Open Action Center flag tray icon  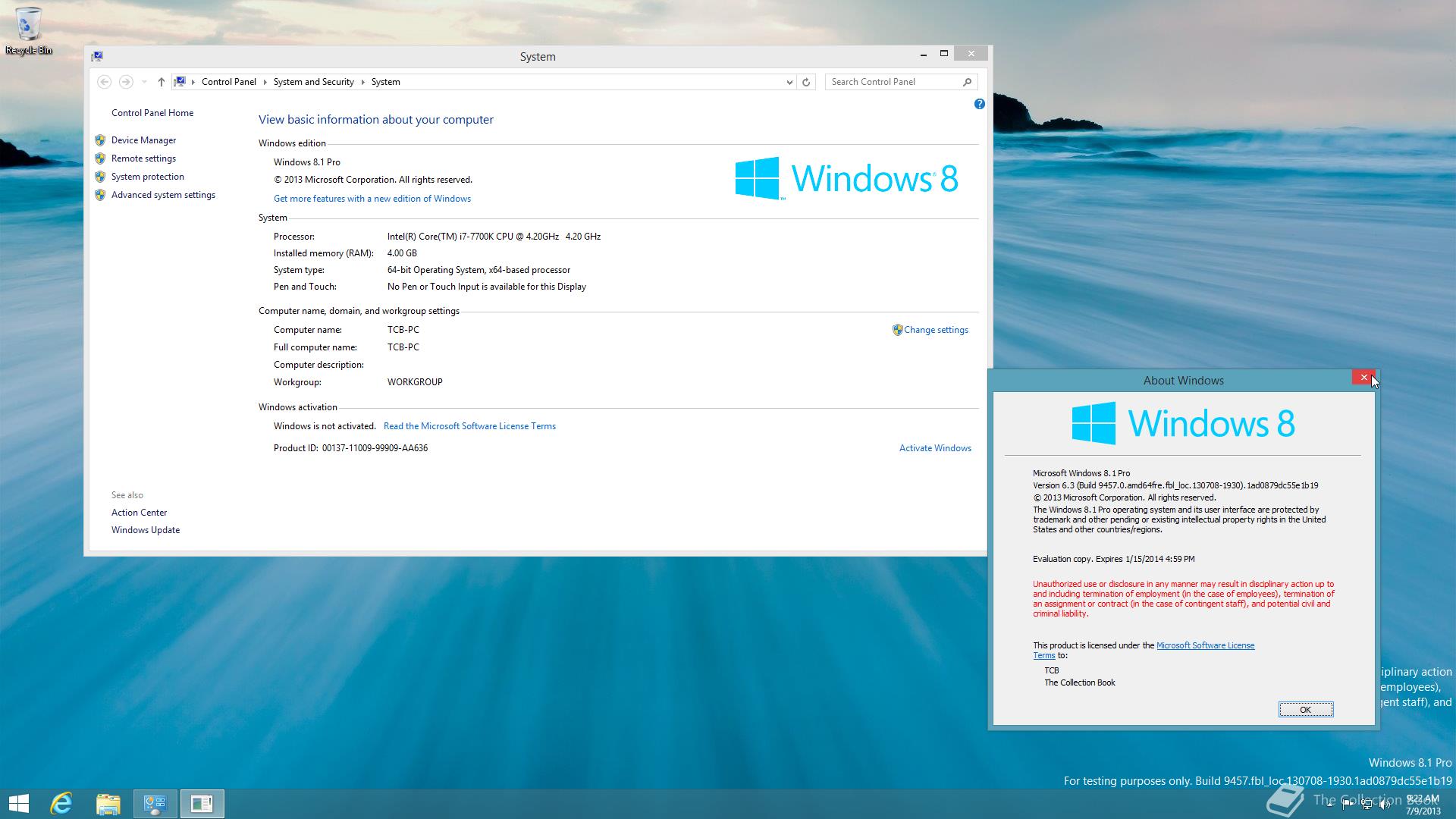(1348, 805)
